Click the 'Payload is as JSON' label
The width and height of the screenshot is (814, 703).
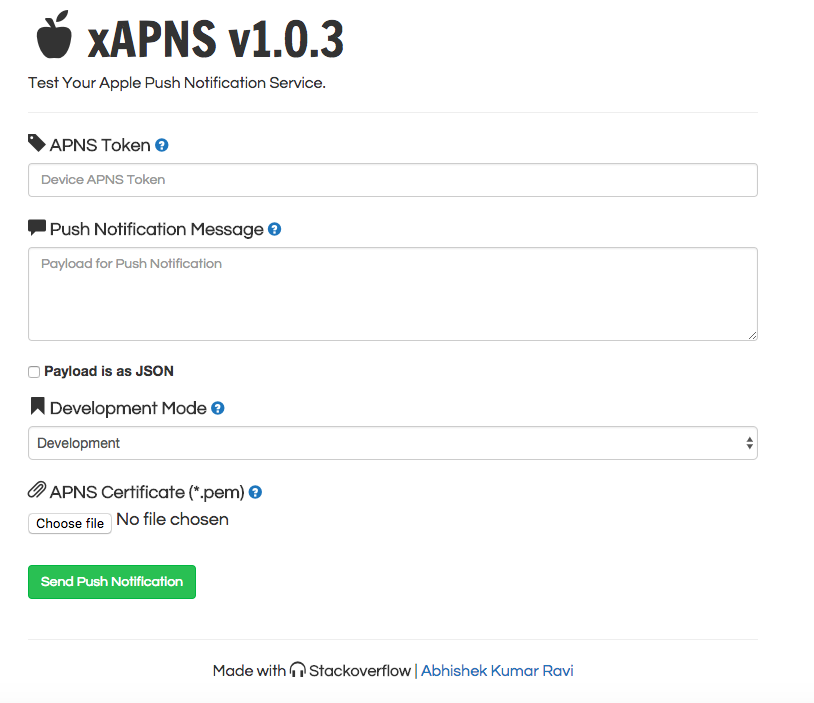tap(109, 371)
